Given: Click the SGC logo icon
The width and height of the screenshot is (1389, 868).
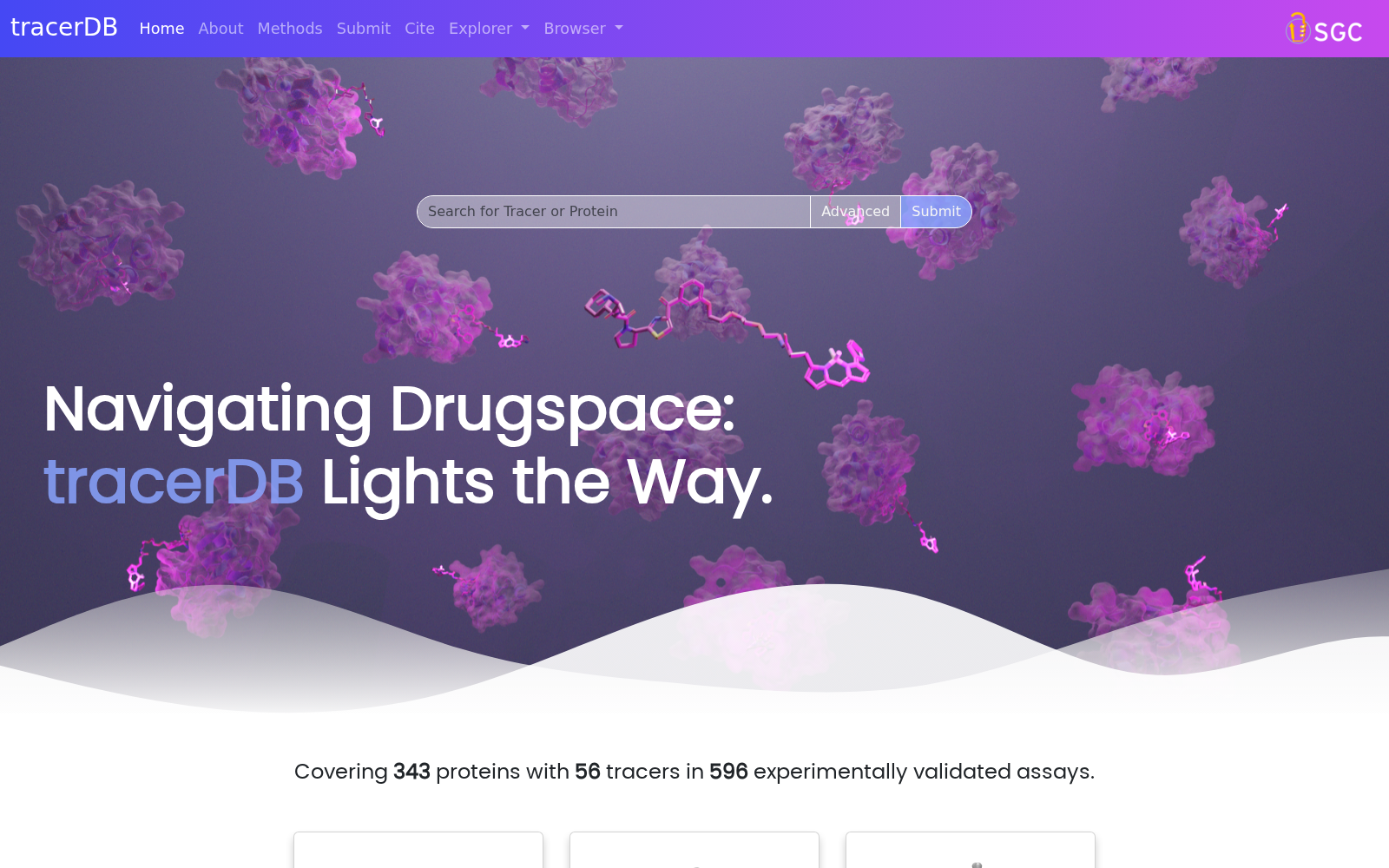Looking at the screenshot, I should [1324, 29].
